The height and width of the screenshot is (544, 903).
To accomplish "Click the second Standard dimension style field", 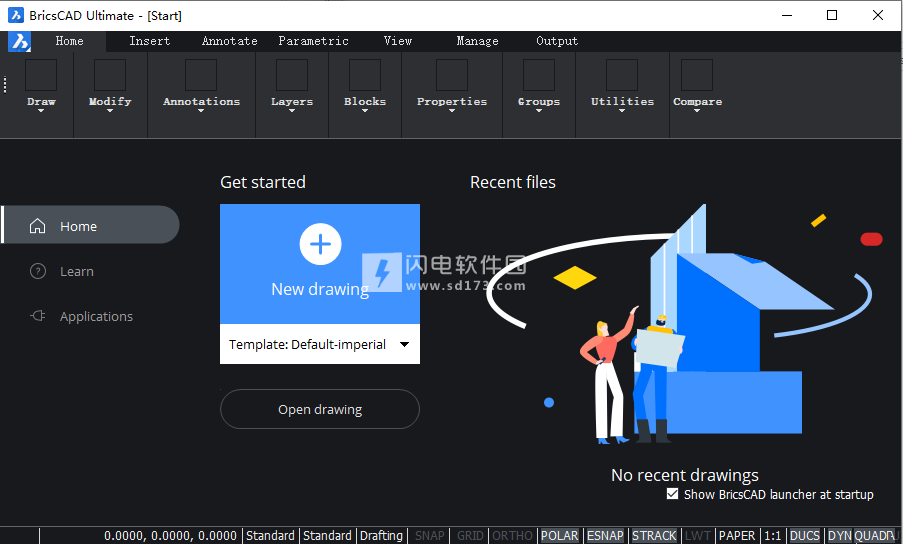I will point(327,535).
